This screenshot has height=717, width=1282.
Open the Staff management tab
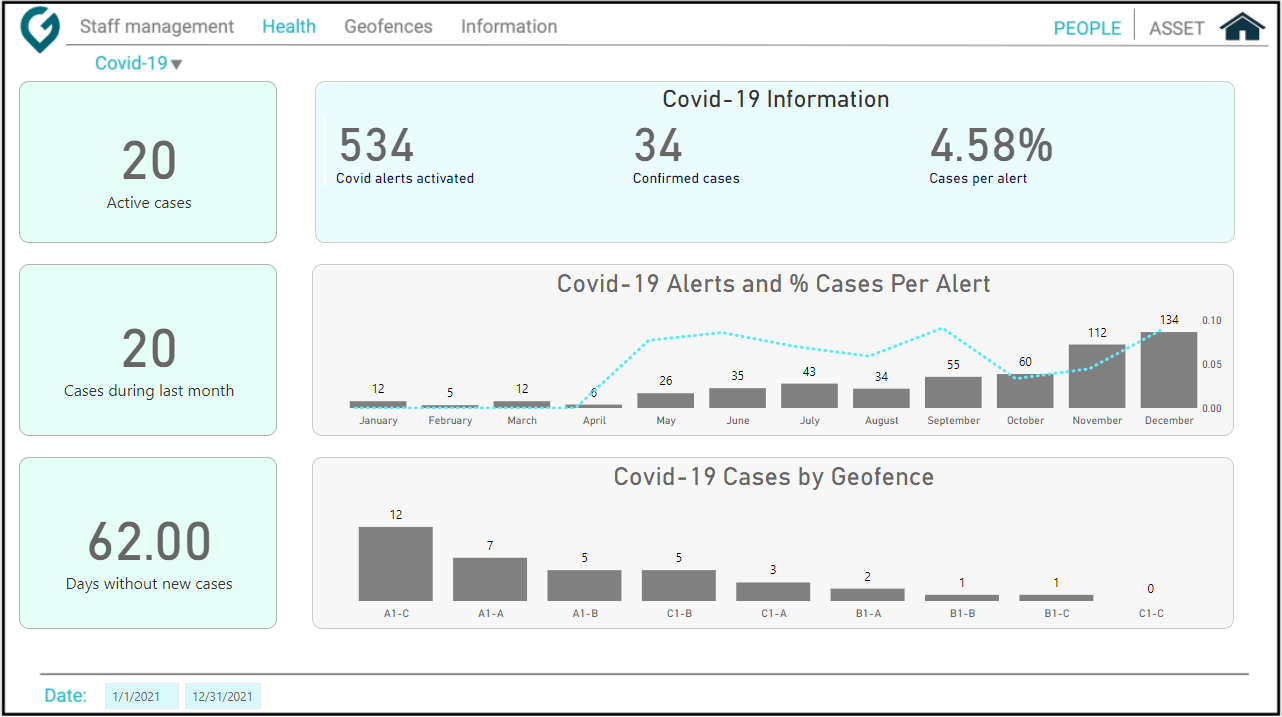(x=157, y=27)
